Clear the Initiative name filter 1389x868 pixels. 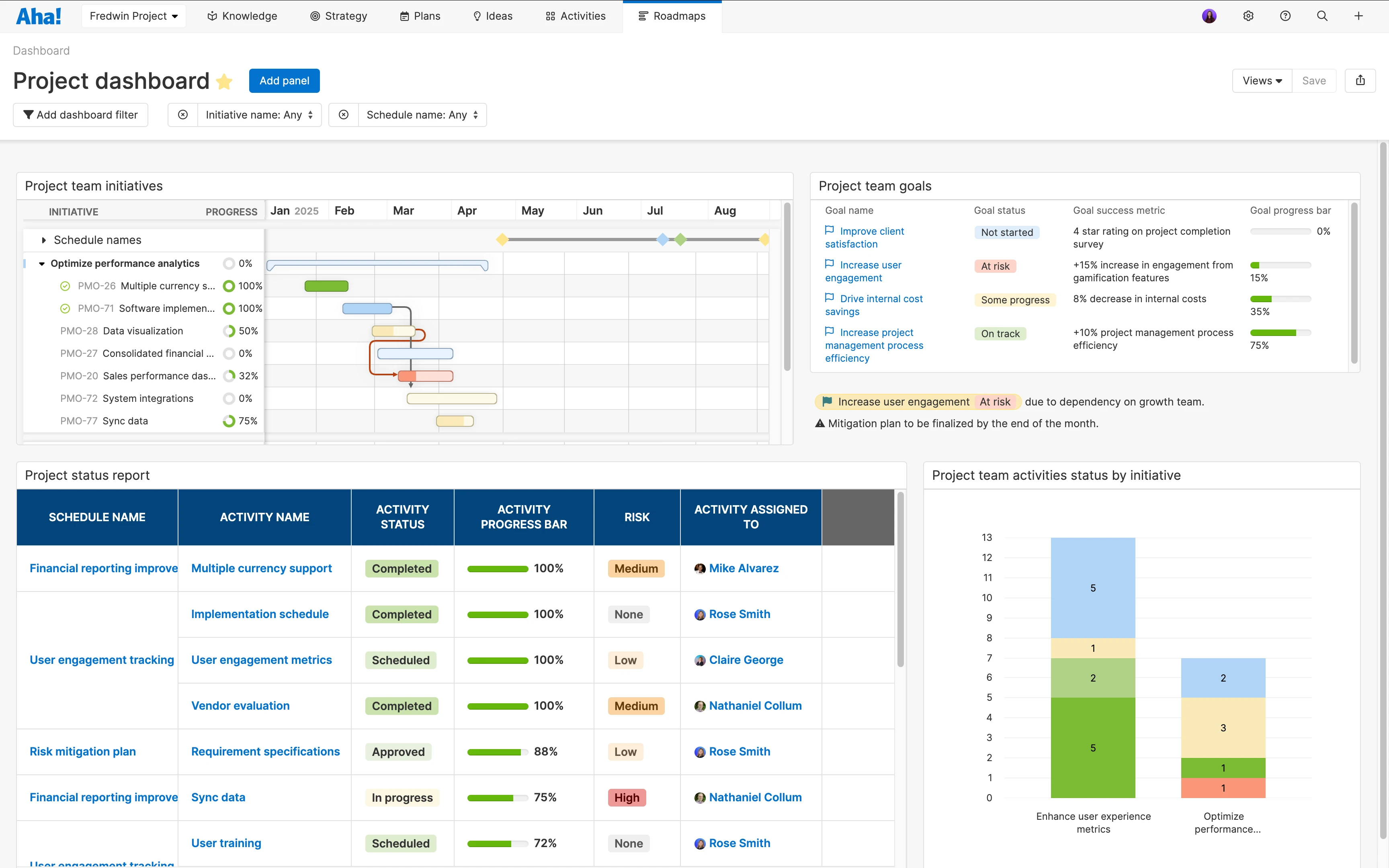click(182, 114)
